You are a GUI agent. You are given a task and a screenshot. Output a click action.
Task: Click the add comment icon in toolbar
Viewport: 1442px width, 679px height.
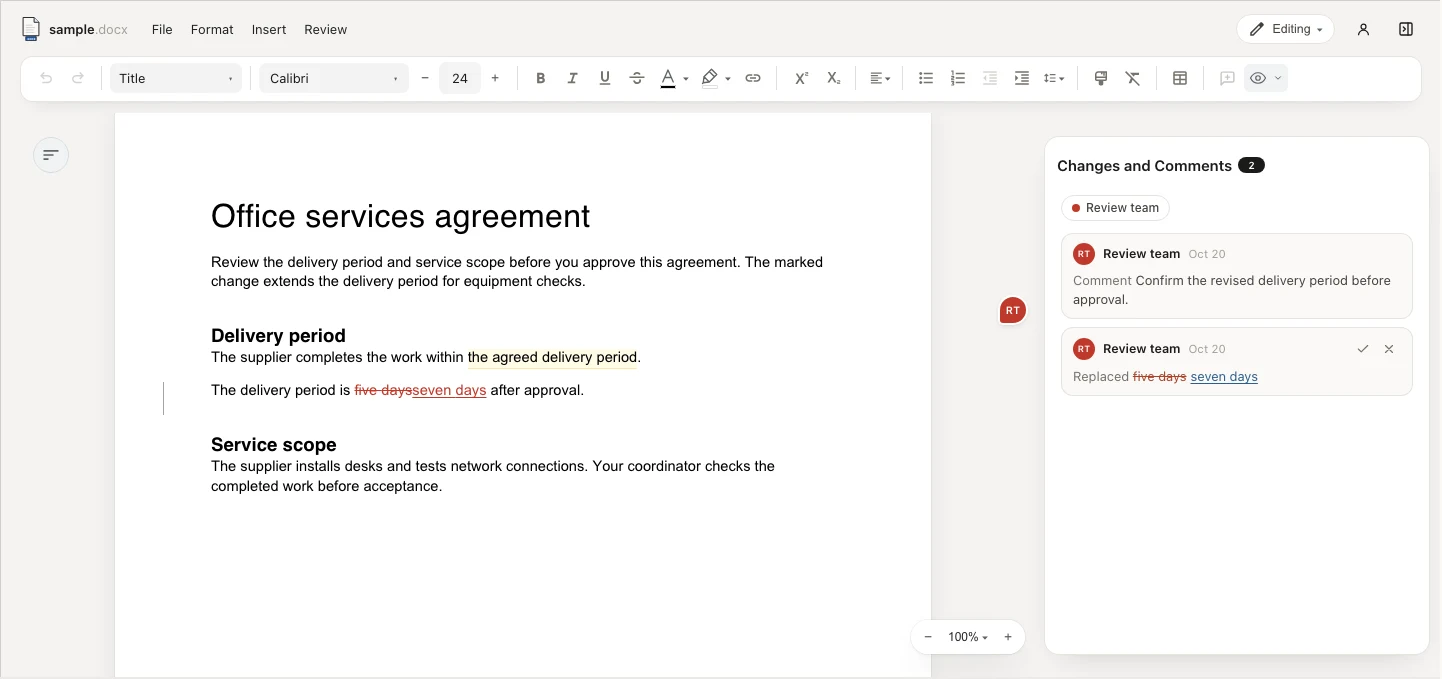[x=1227, y=78]
